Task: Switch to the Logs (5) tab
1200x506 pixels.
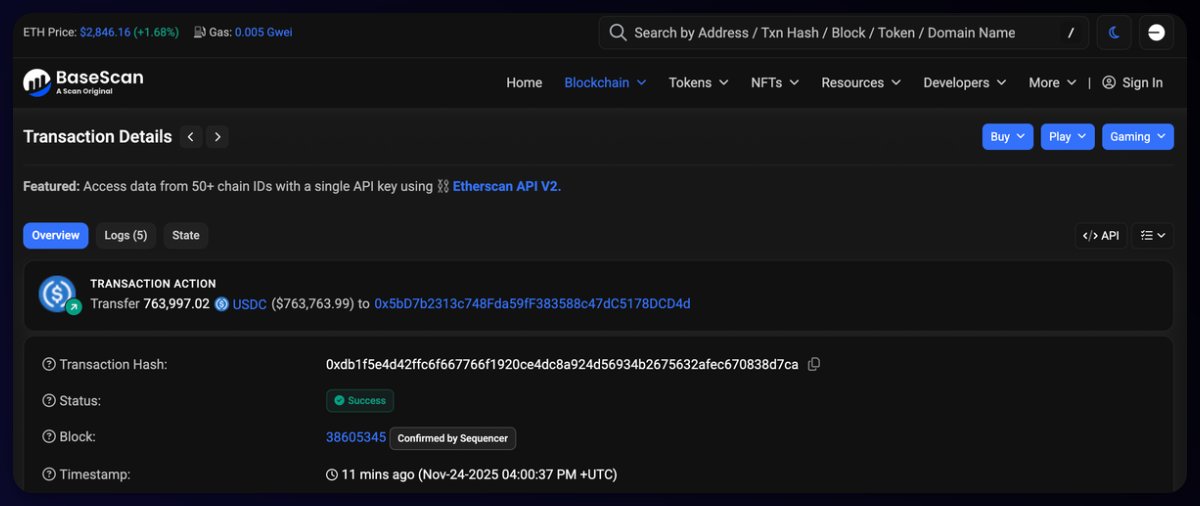Action: (x=126, y=235)
